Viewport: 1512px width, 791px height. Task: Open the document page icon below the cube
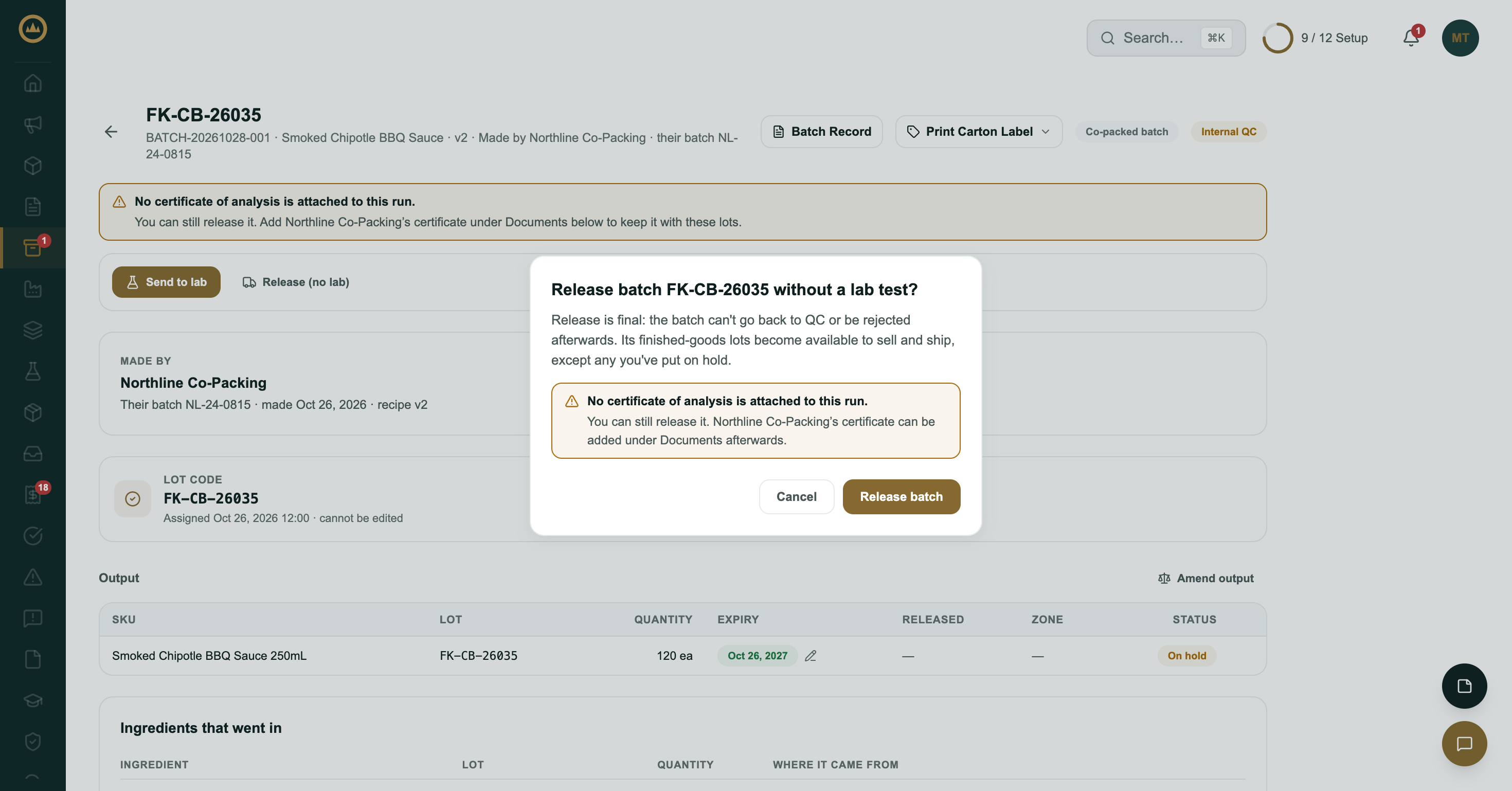32,207
